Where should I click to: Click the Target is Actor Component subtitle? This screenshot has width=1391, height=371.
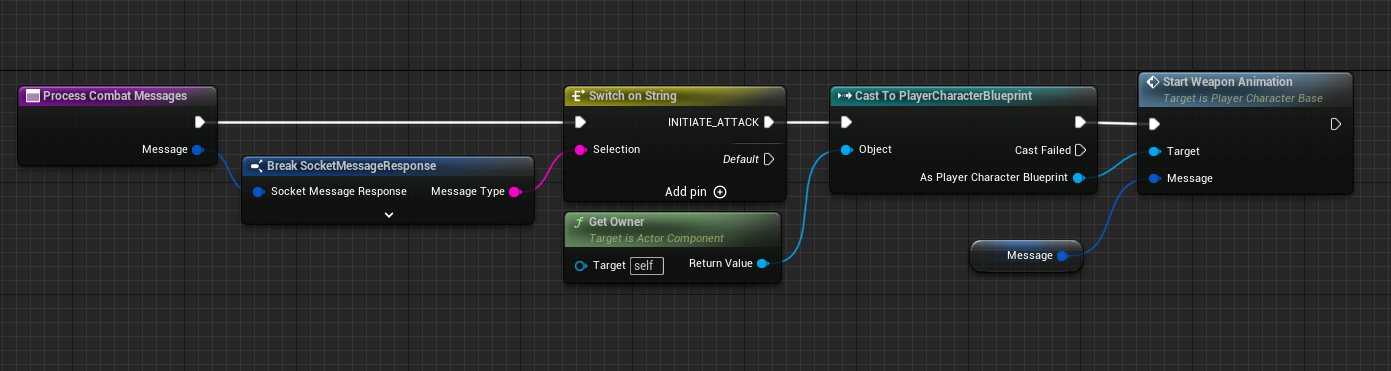pos(656,238)
